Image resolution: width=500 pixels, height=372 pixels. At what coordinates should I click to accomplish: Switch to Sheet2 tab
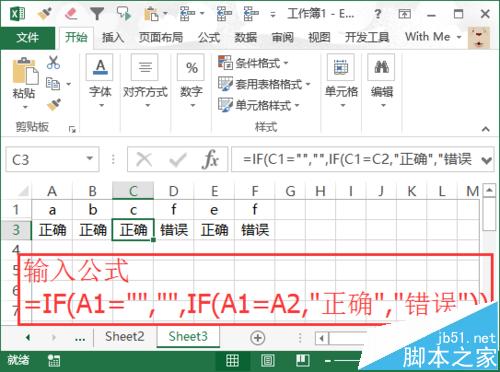click(125, 337)
